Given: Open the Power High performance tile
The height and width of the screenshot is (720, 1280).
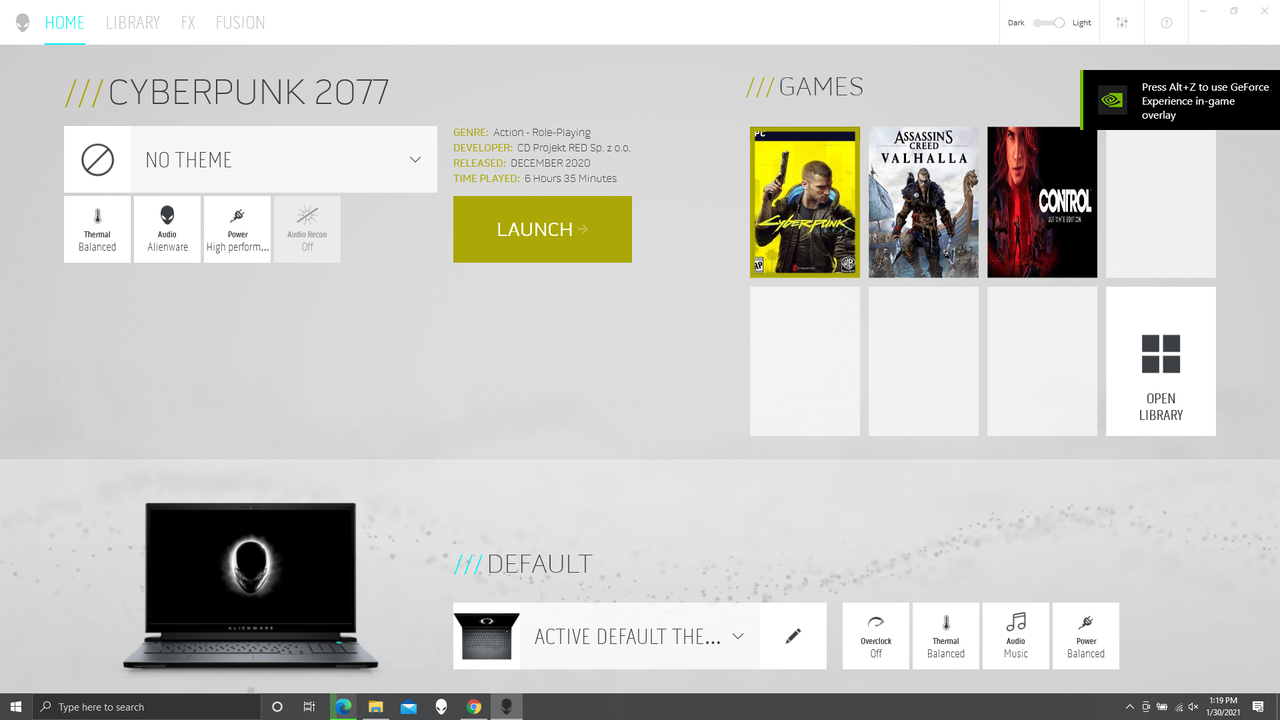Looking at the screenshot, I should tap(237, 229).
